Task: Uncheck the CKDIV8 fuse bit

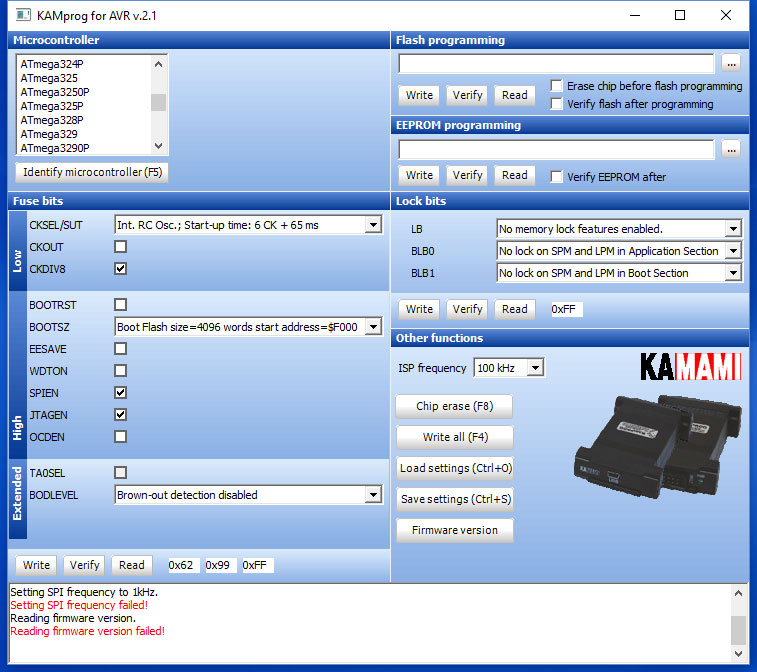Action: click(121, 268)
